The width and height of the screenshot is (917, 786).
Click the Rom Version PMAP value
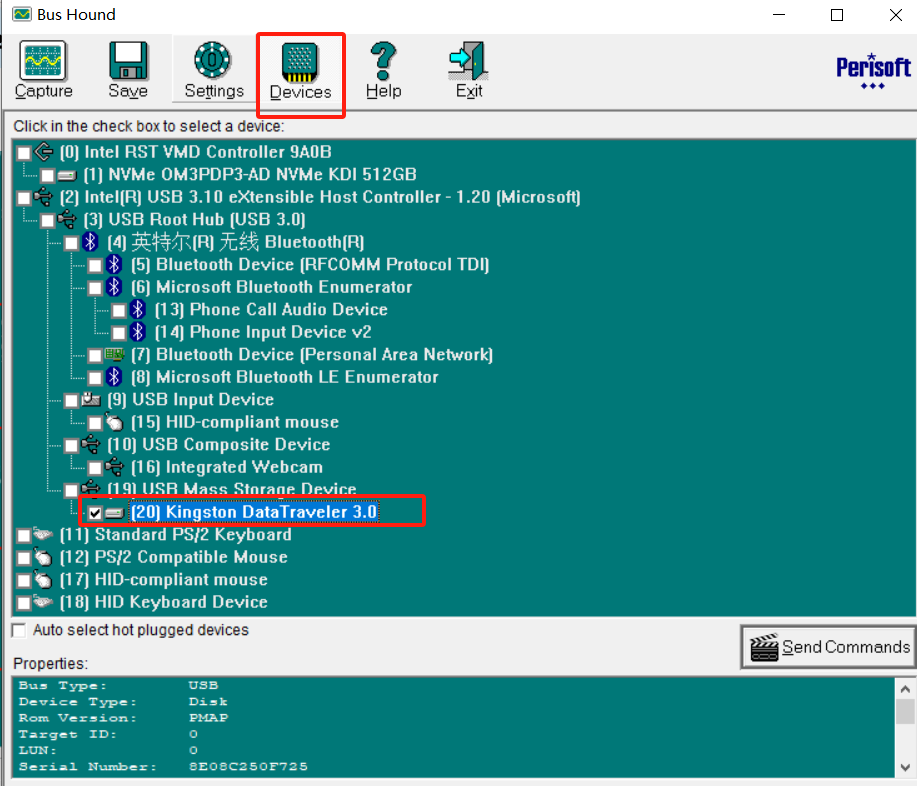tap(208, 718)
